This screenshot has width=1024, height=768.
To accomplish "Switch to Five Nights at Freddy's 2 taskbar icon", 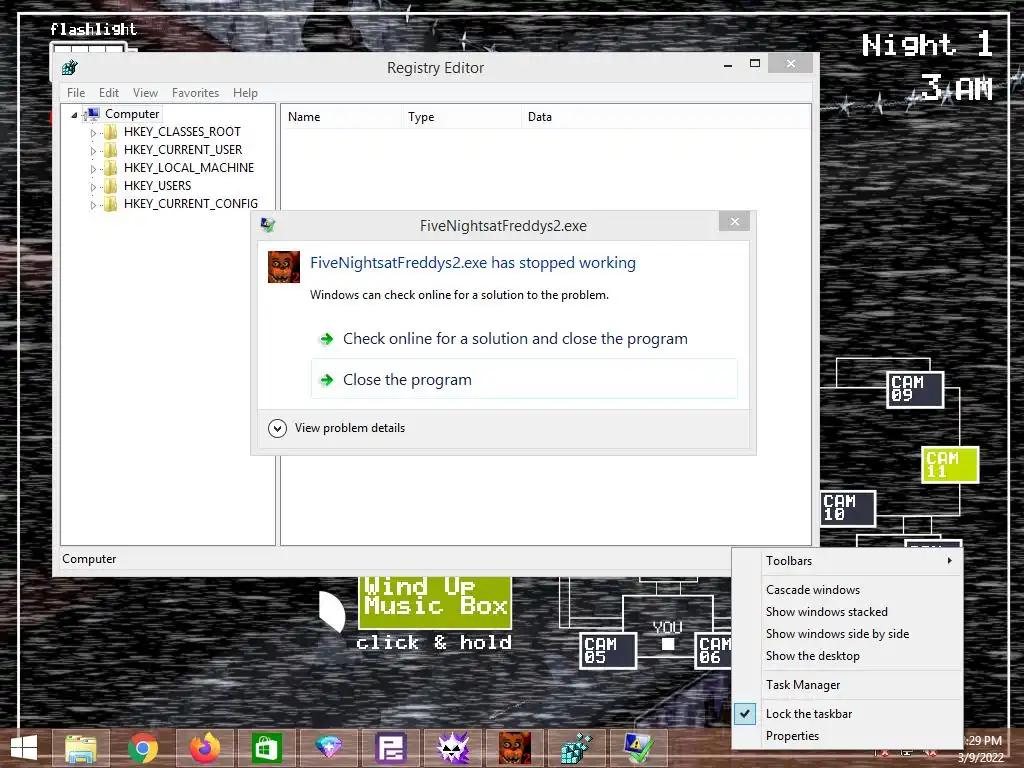I will tap(515, 748).
